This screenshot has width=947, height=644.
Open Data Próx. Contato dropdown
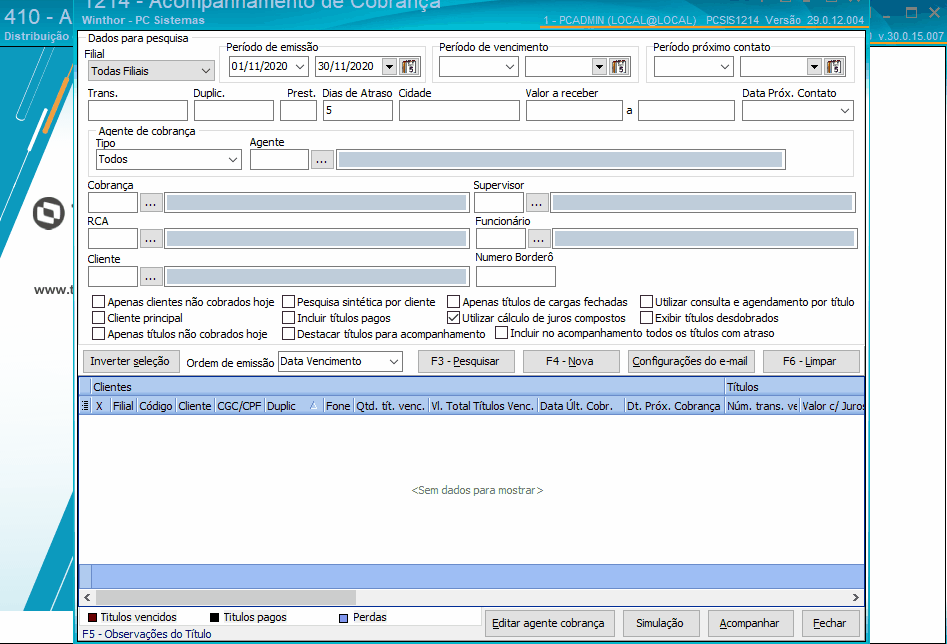845,111
